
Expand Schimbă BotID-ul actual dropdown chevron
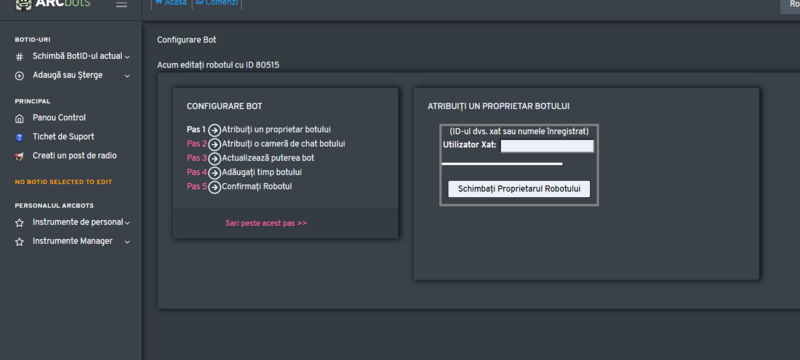(x=127, y=57)
